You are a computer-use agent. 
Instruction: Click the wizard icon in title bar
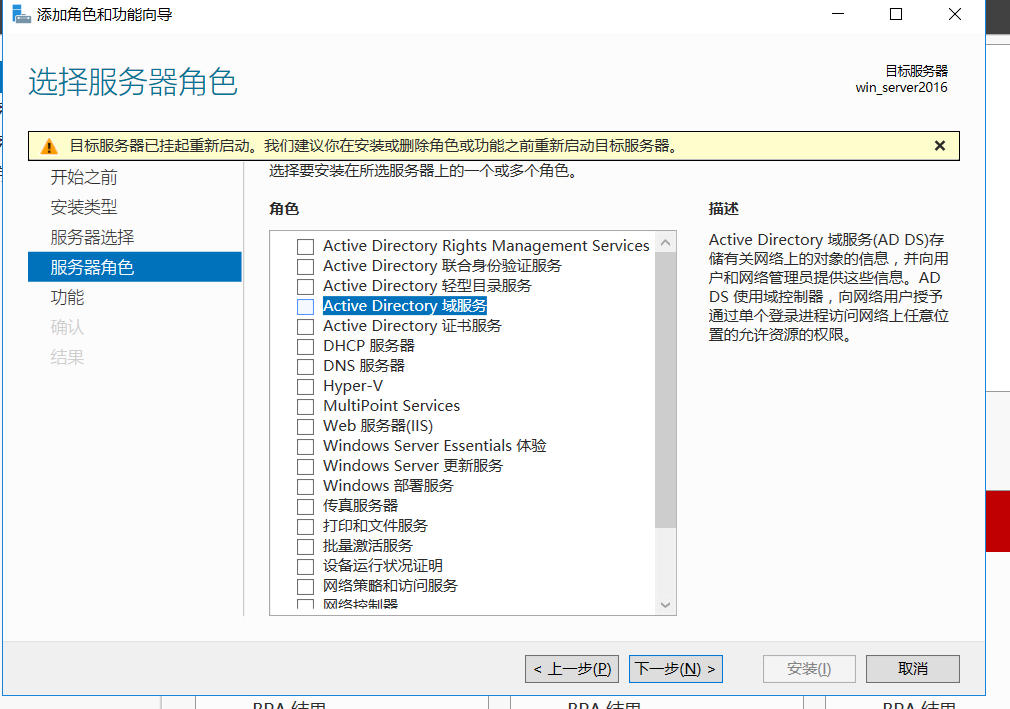coord(21,14)
